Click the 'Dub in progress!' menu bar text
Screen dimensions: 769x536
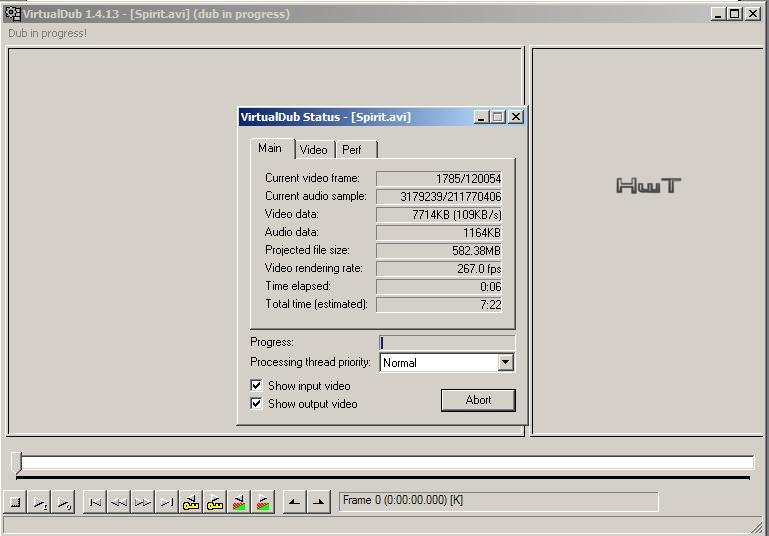48,33
